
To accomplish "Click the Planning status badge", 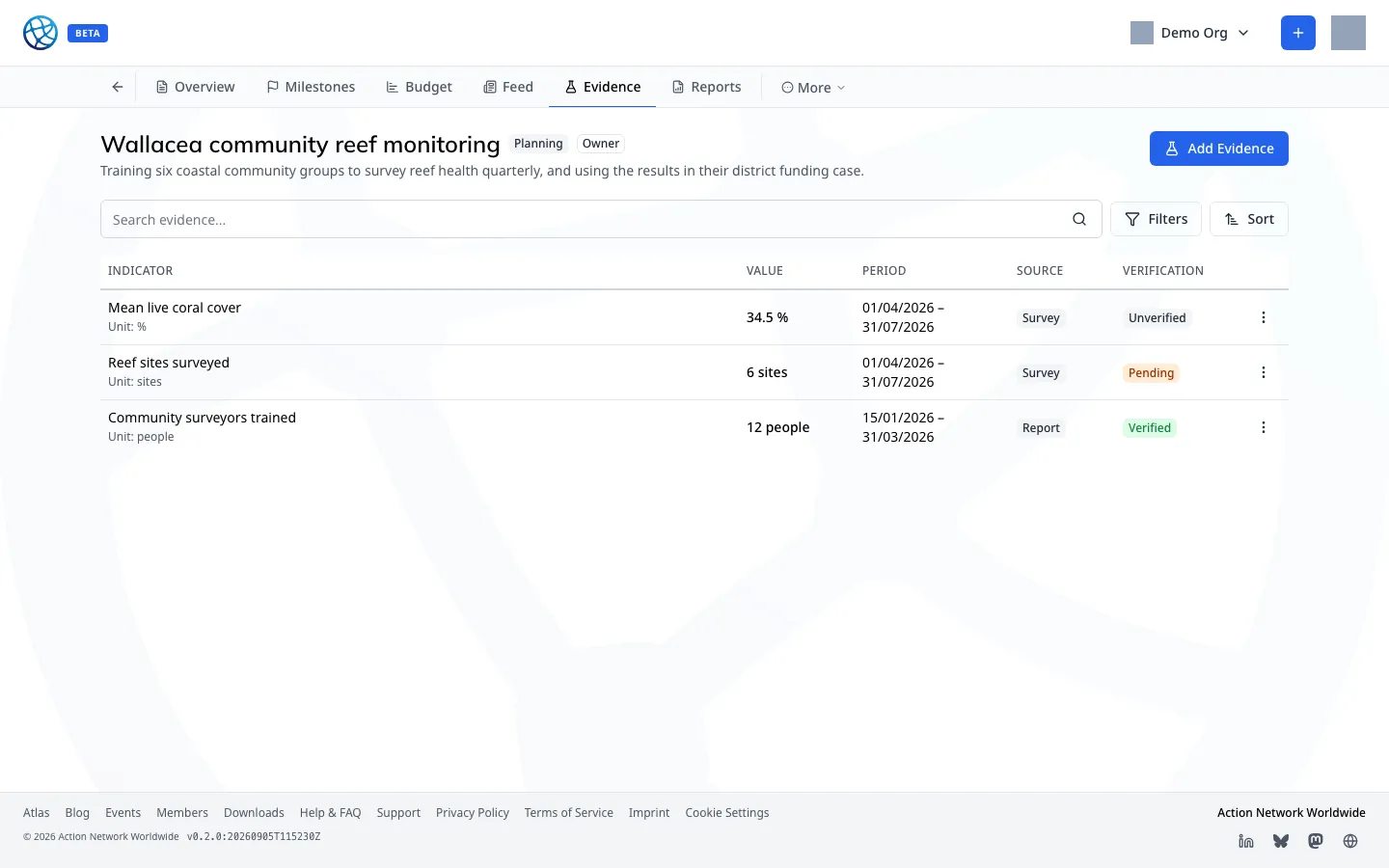I will pyautogui.click(x=538, y=144).
